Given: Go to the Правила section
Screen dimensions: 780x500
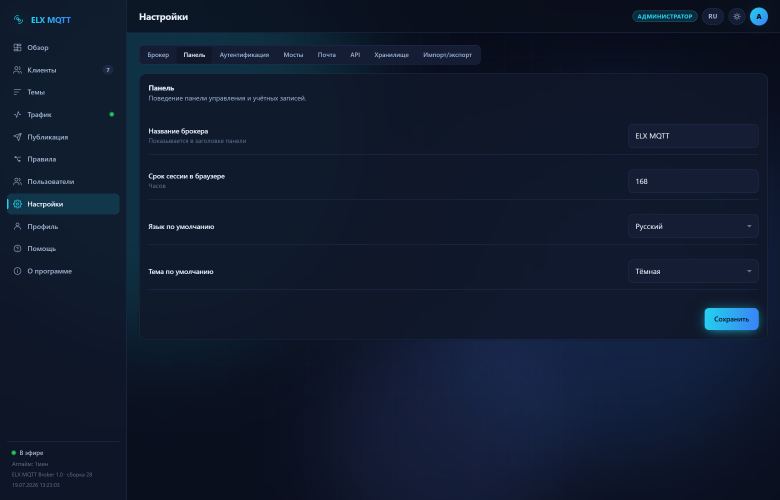Looking at the screenshot, I should point(63,159).
